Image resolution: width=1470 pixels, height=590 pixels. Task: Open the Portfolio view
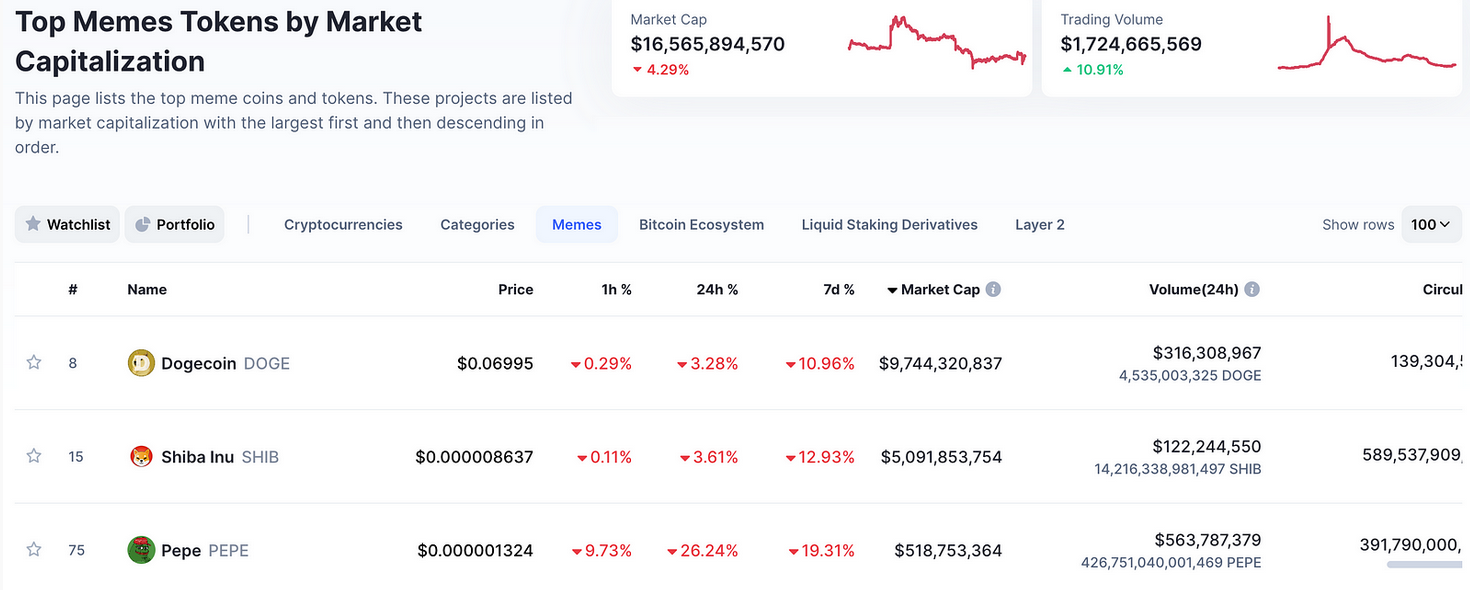tap(174, 224)
